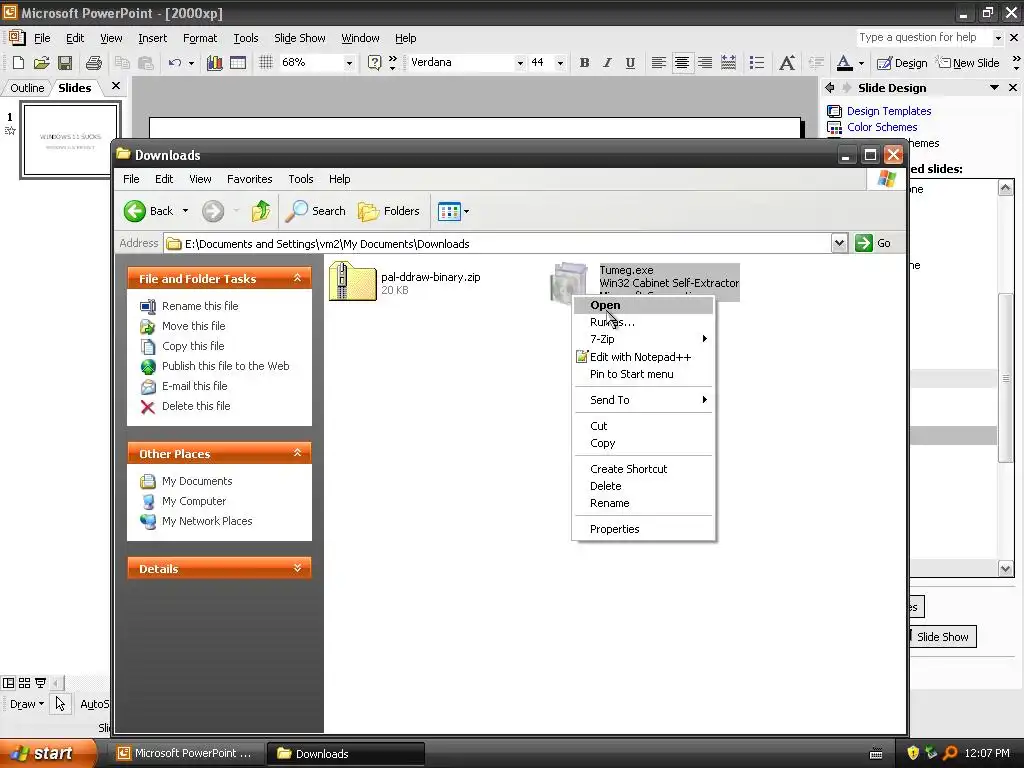The image size is (1024, 768).
Task: Click the Go button next to address bar
Action: (x=873, y=243)
